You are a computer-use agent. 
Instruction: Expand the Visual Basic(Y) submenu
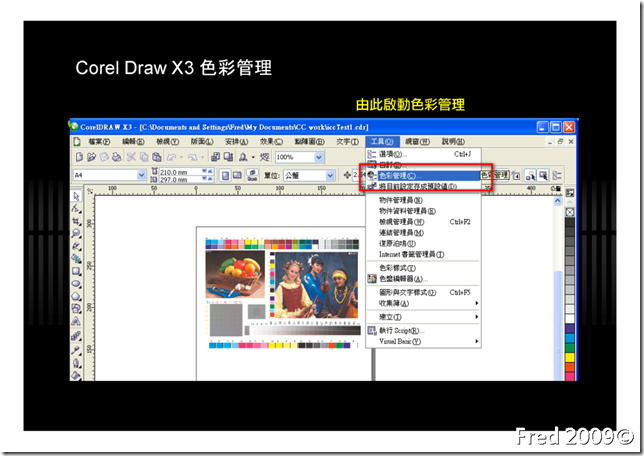476,341
